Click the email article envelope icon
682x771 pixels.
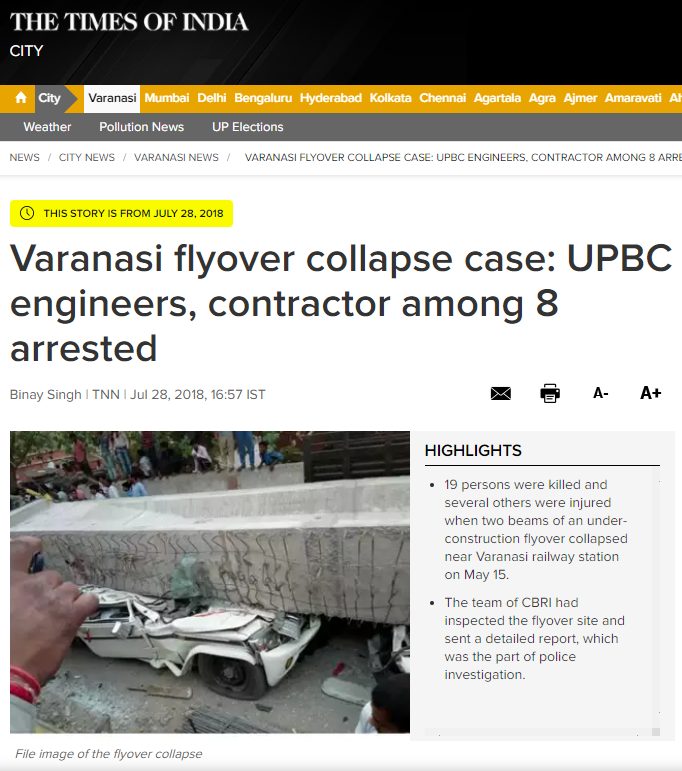501,393
